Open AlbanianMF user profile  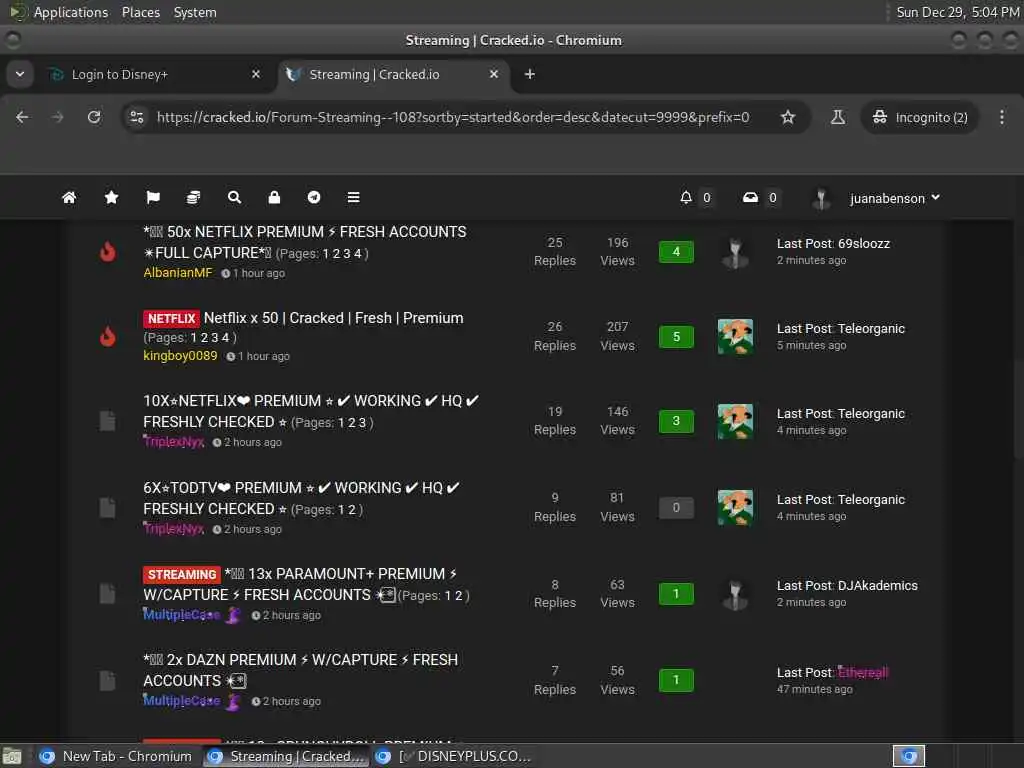click(178, 272)
